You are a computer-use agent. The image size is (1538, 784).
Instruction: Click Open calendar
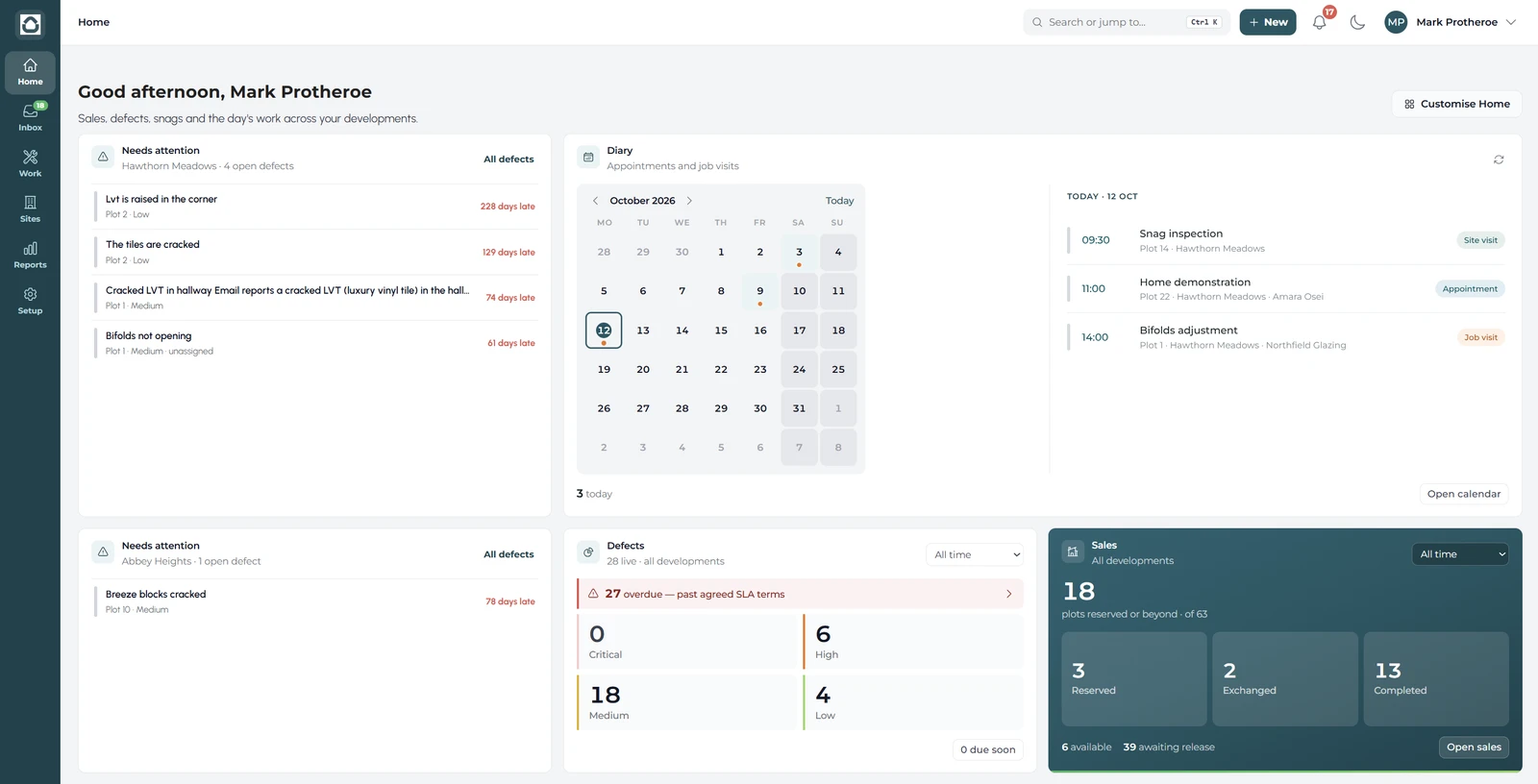click(x=1463, y=494)
